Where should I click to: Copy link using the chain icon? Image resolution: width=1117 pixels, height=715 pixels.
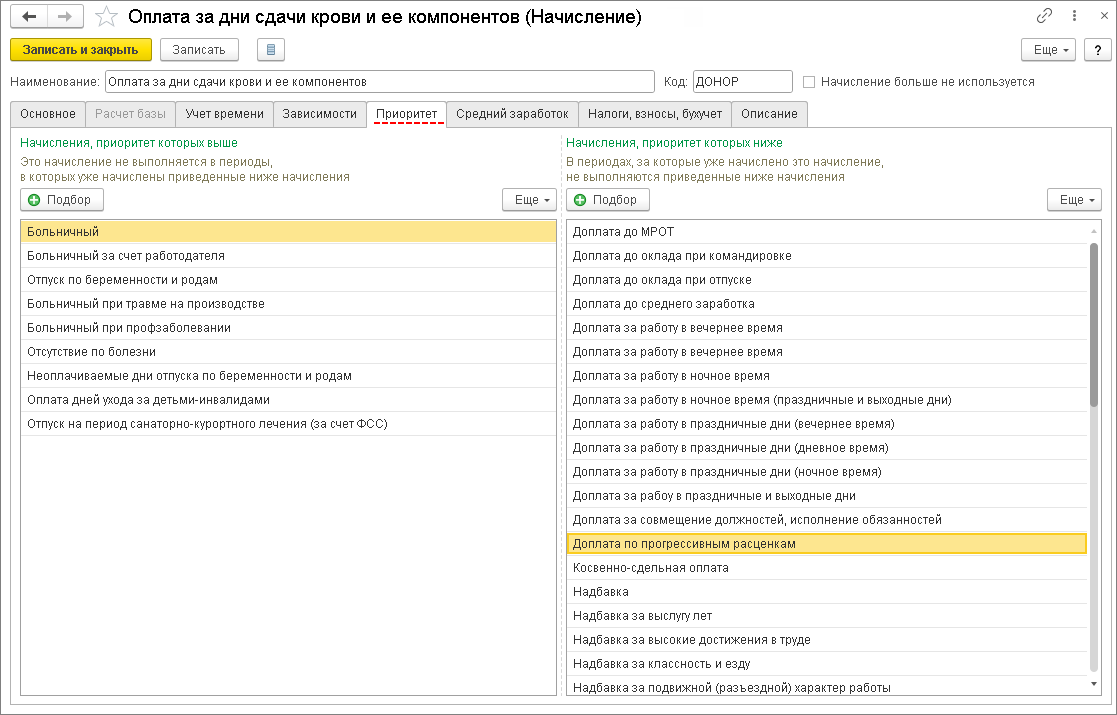1045,17
